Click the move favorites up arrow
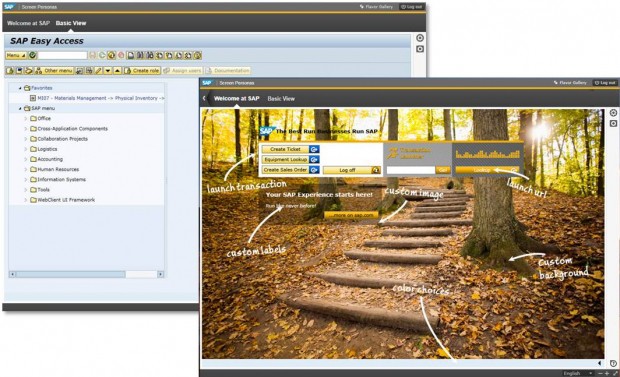The image size is (620, 377). pos(117,71)
